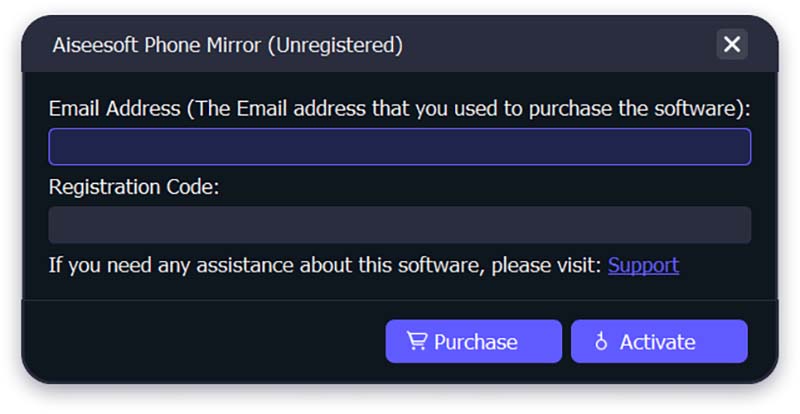Image resolution: width=800 pixels, height=414 pixels.
Task: Activate the software with the Activate text
Action: pos(657,342)
